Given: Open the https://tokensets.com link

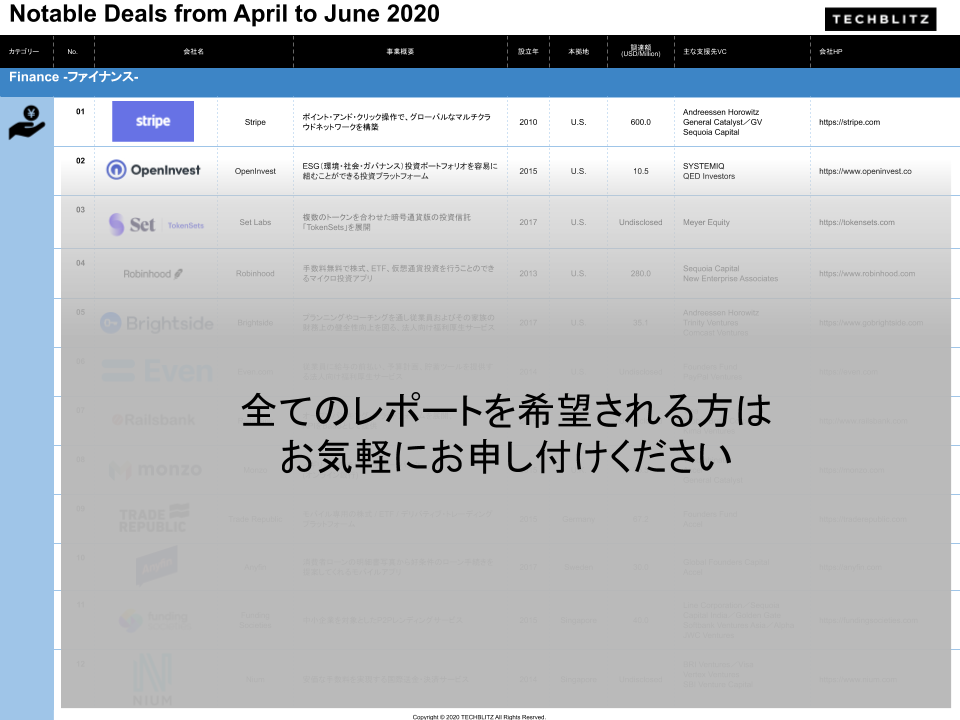Looking at the screenshot, I should (x=857, y=222).
